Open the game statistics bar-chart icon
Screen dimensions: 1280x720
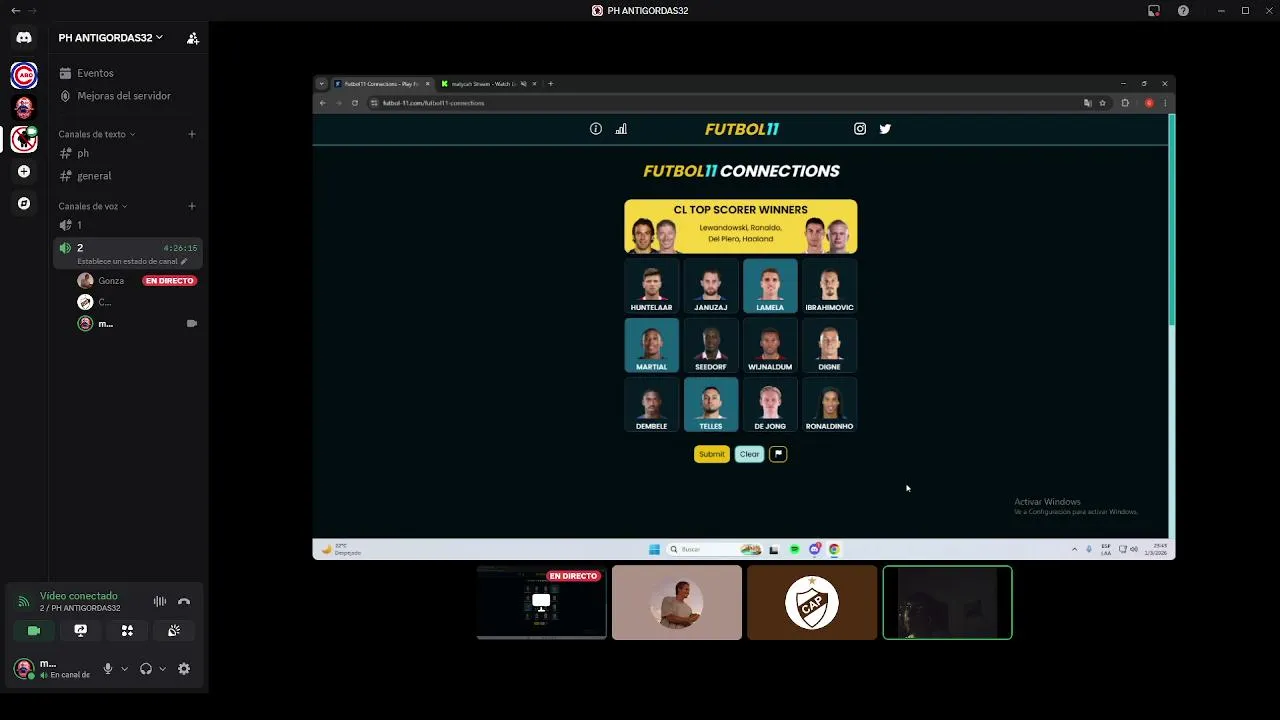point(621,129)
